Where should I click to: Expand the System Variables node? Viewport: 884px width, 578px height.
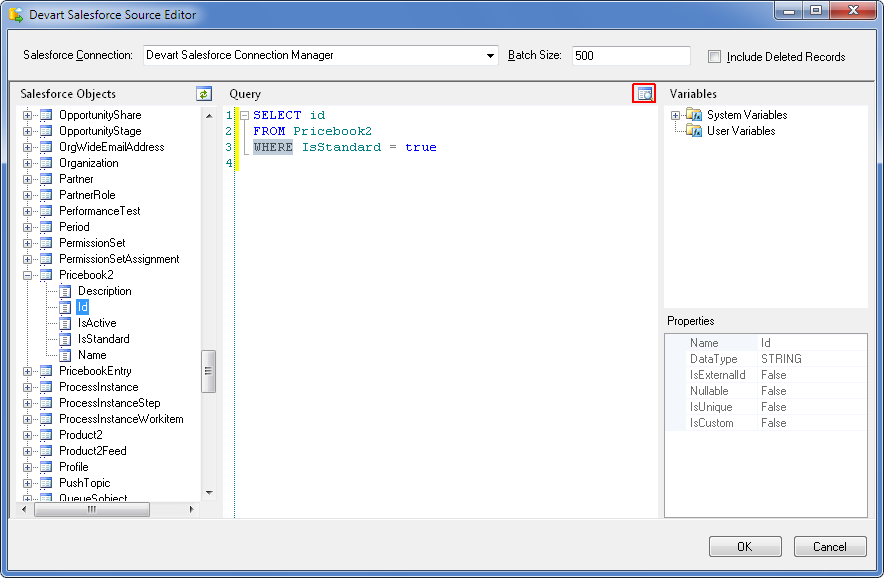click(x=675, y=115)
